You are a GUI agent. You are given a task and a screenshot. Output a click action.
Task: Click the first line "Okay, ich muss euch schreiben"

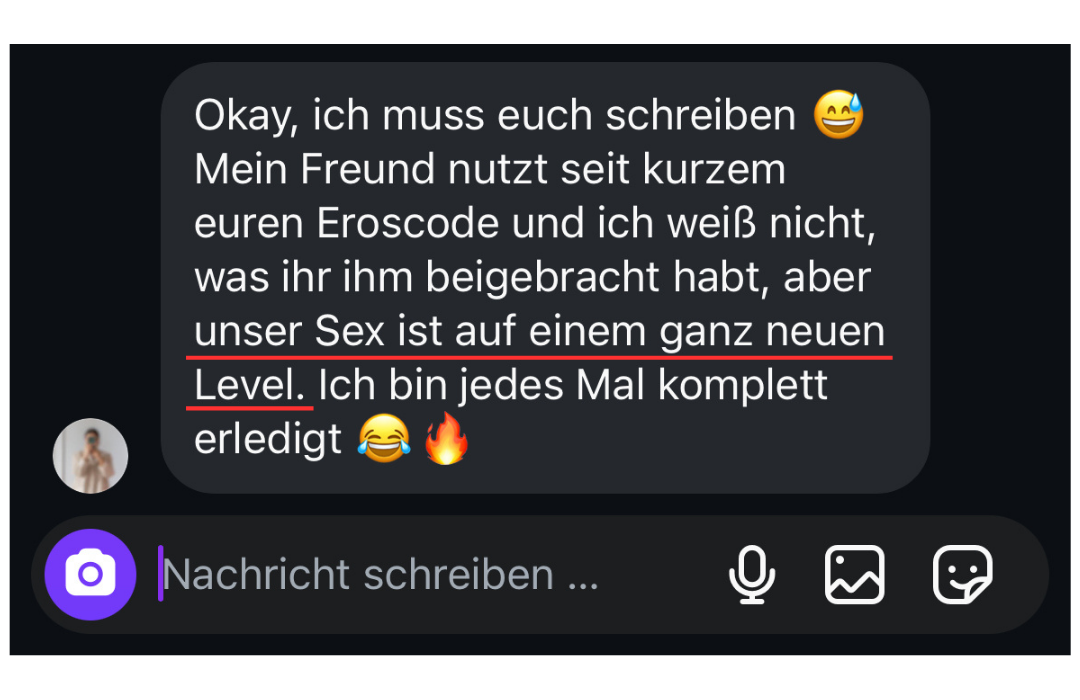point(495,115)
